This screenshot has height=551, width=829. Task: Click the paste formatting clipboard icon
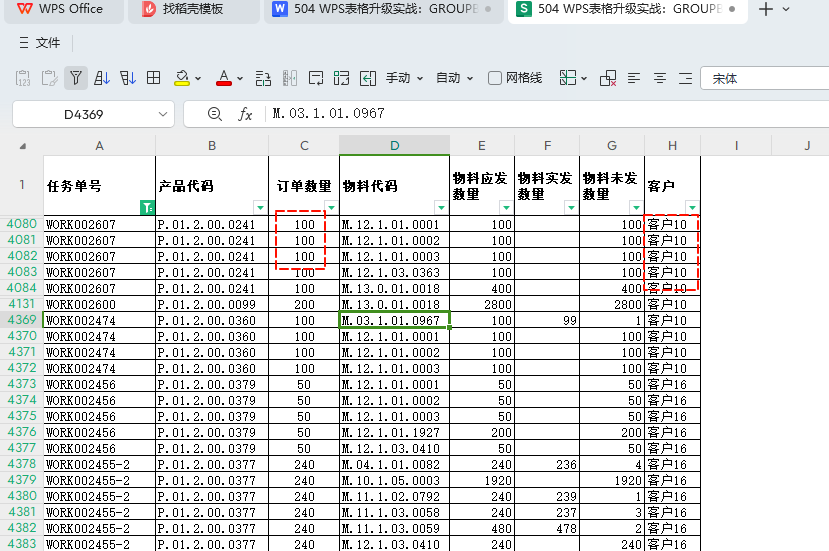pos(49,78)
